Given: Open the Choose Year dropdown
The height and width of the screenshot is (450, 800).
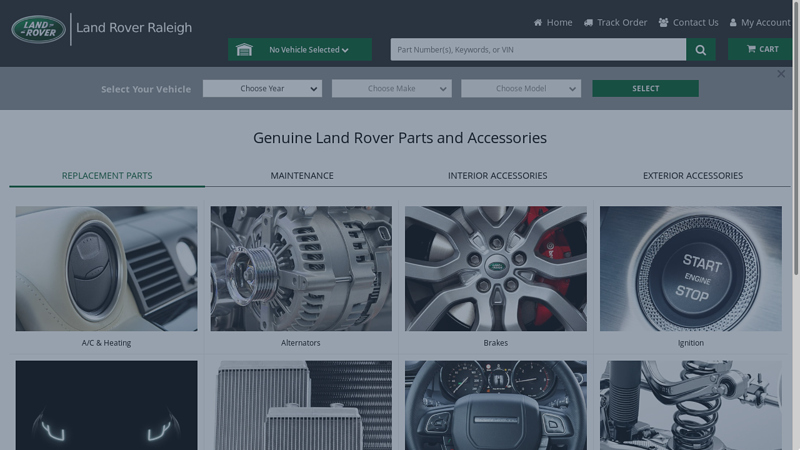Looking at the screenshot, I should pyautogui.click(x=262, y=88).
